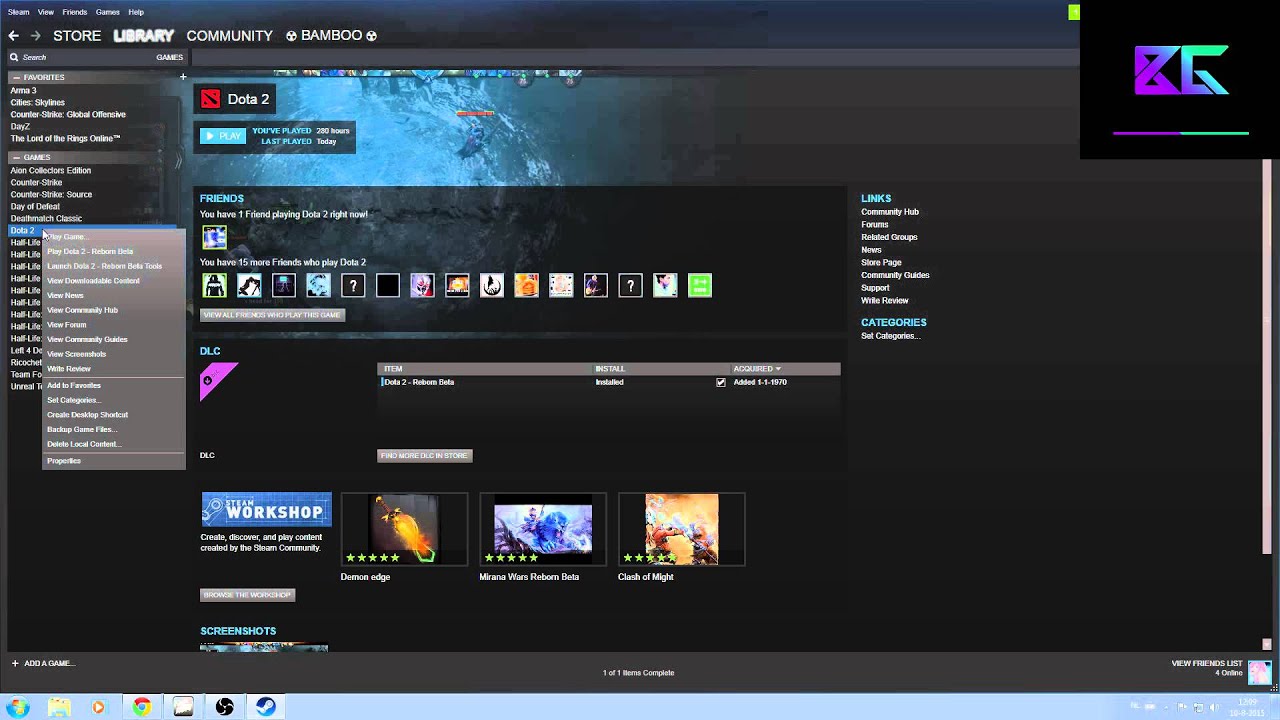This screenshot has width=1280, height=720.
Task: Toggle the Dota 2 Reborn Beta install checkbox
Action: pyautogui.click(x=721, y=382)
